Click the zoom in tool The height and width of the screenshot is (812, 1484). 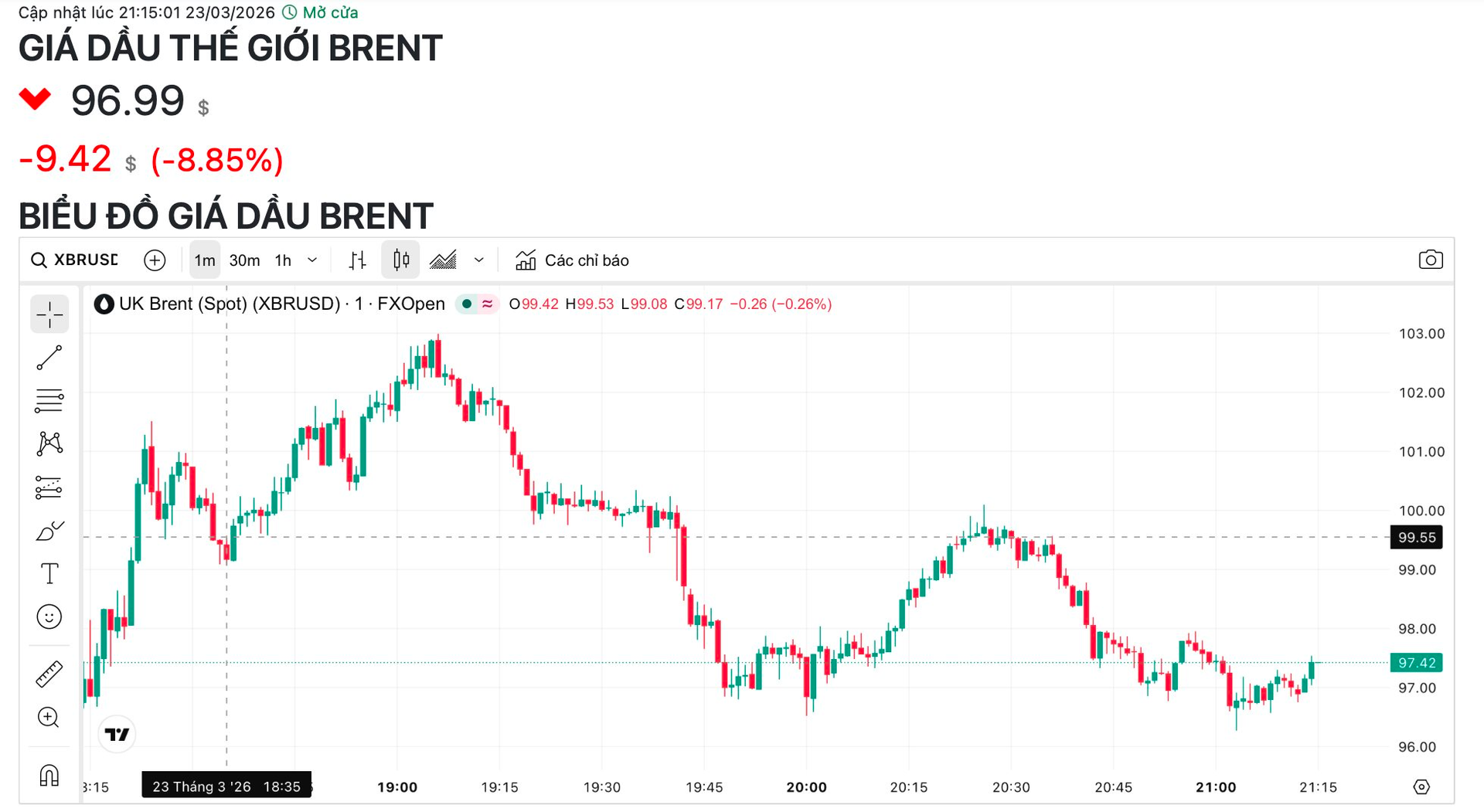49,718
